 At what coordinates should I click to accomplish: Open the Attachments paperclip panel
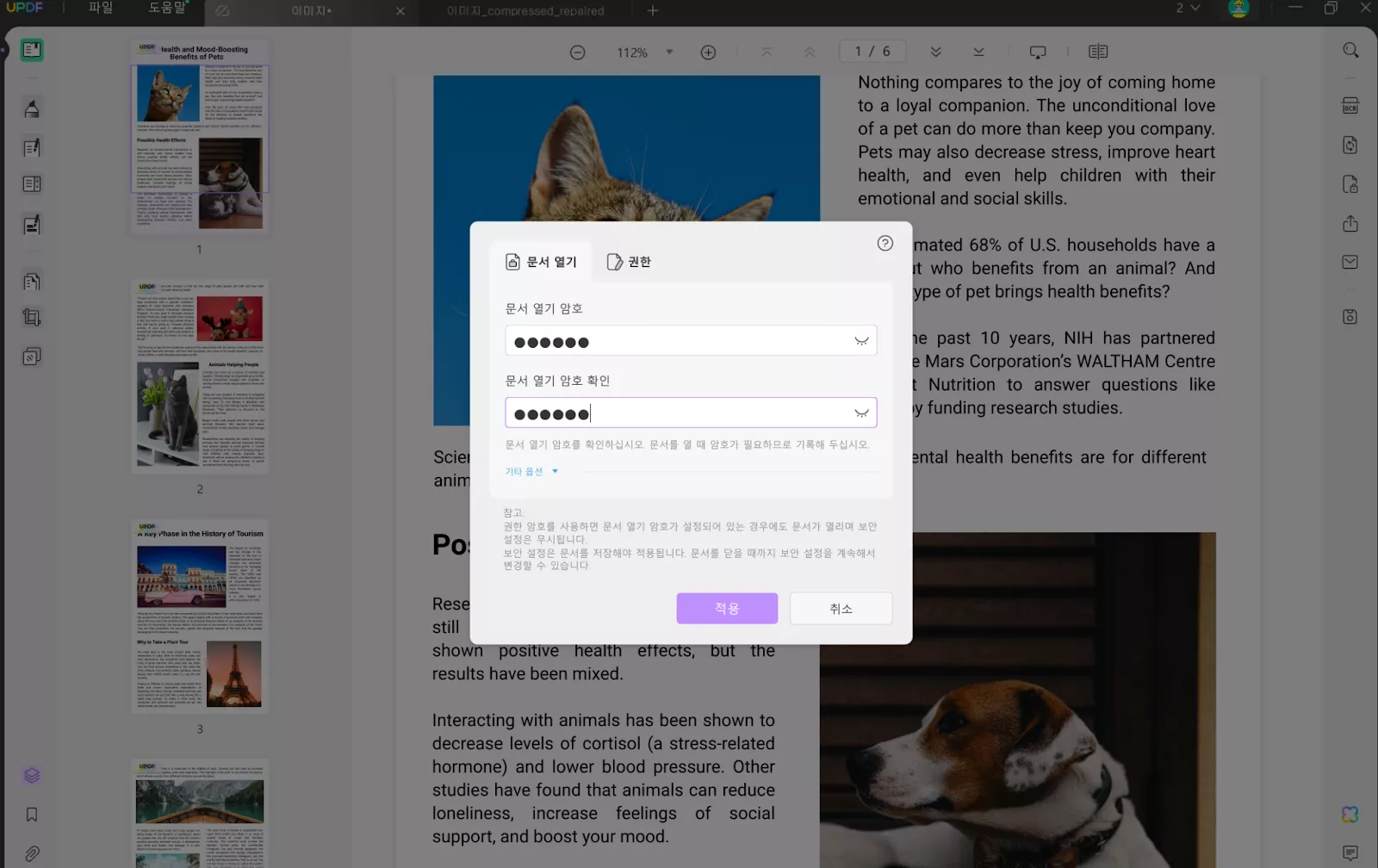tap(32, 853)
